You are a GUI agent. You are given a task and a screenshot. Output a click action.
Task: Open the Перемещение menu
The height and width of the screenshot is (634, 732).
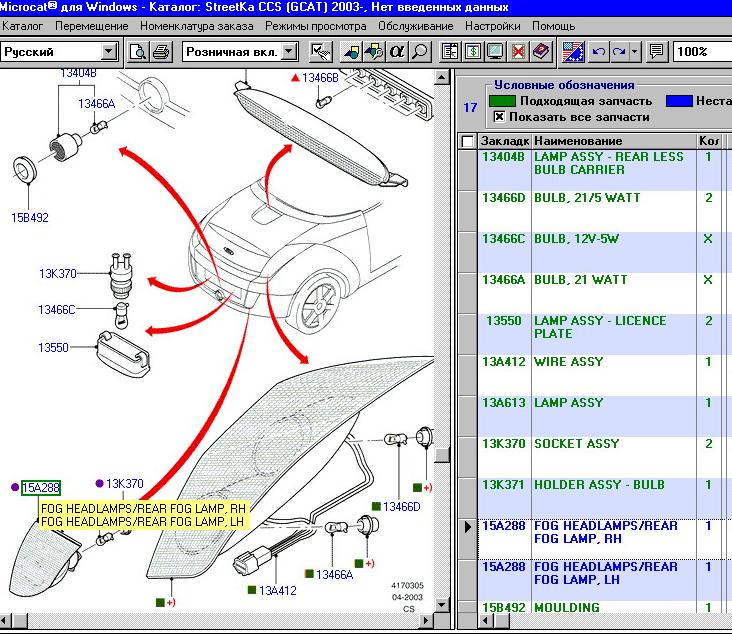pos(92,26)
